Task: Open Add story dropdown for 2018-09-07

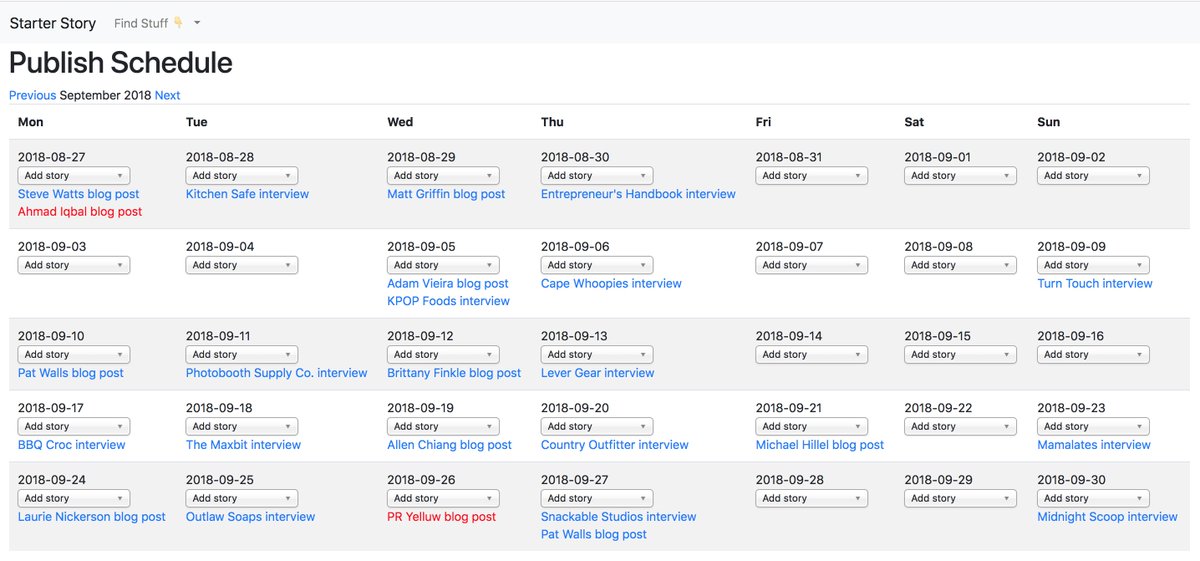Action: (x=812, y=266)
